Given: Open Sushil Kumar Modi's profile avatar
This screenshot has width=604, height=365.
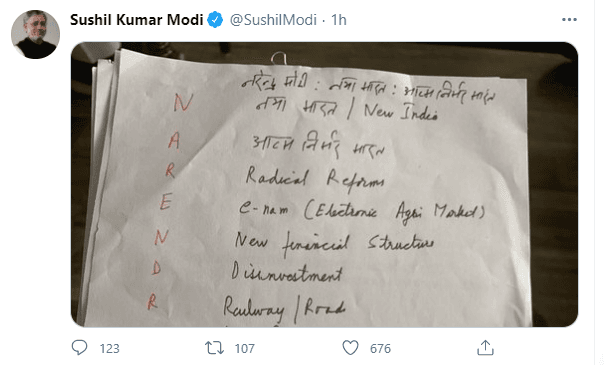Looking at the screenshot, I should coord(35,34).
